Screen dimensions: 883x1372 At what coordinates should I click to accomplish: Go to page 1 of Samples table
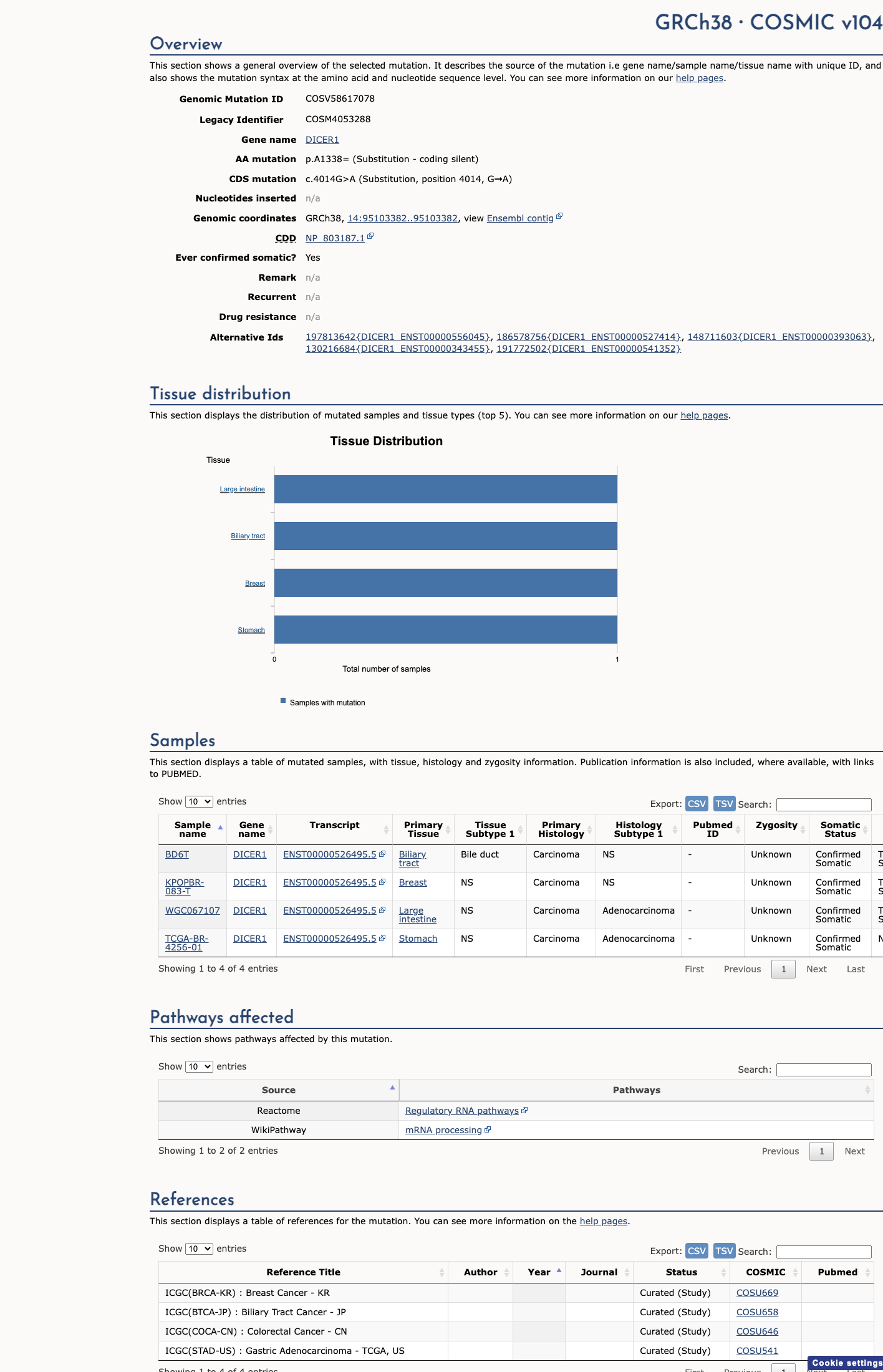783,969
